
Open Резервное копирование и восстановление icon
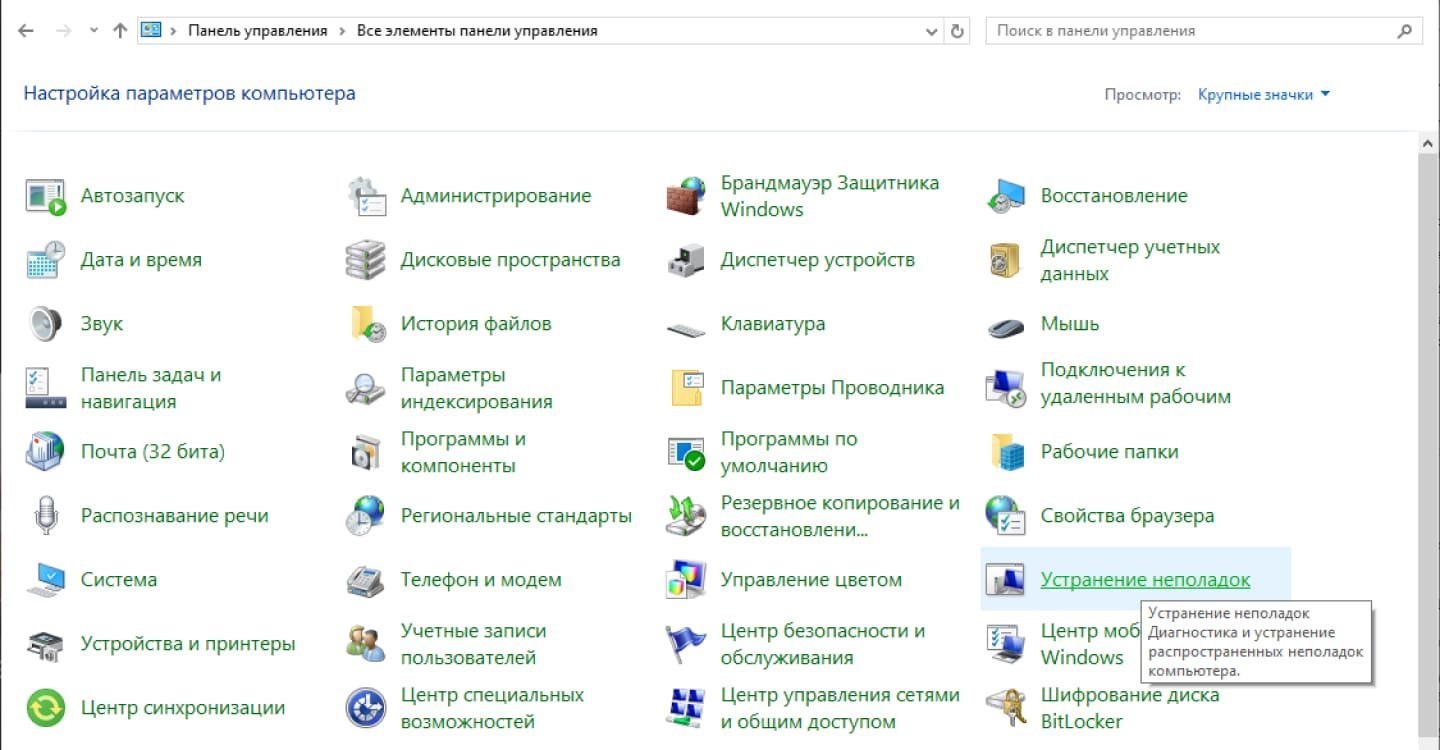click(686, 516)
